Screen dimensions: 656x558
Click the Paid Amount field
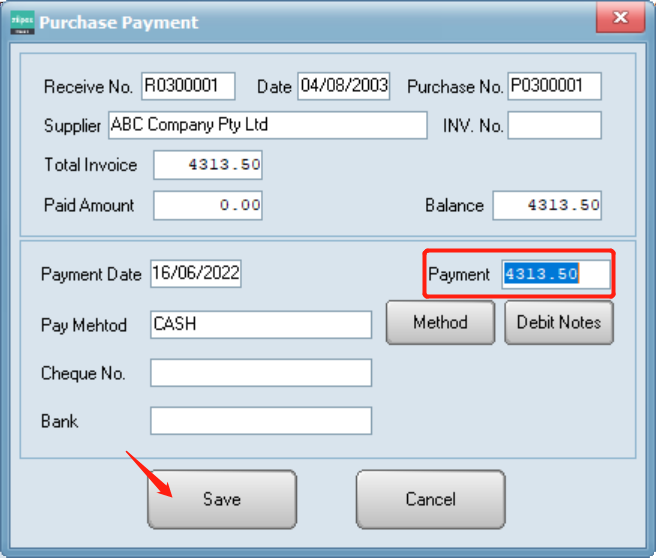point(208,206)
